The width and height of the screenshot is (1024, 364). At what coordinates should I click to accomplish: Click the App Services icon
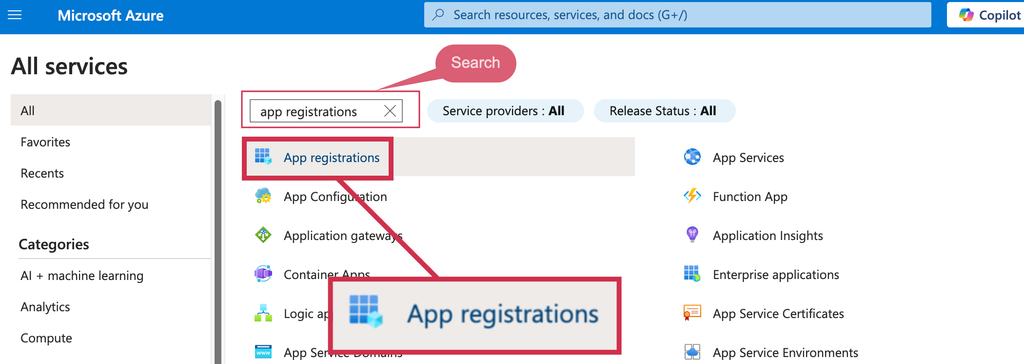click(692, 157)
